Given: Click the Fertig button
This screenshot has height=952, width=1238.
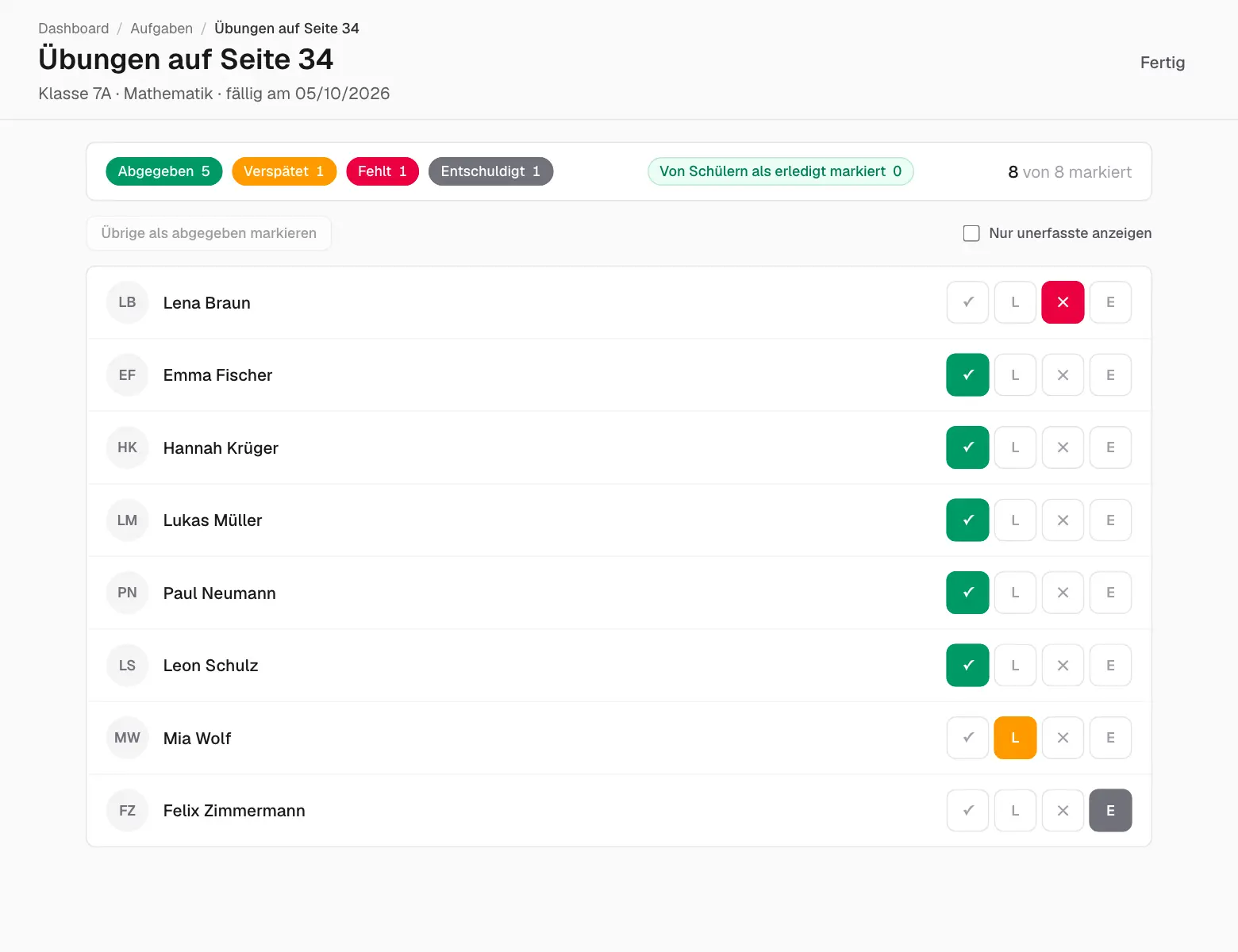Looking at the screenshot, I should pos(1163,63).
